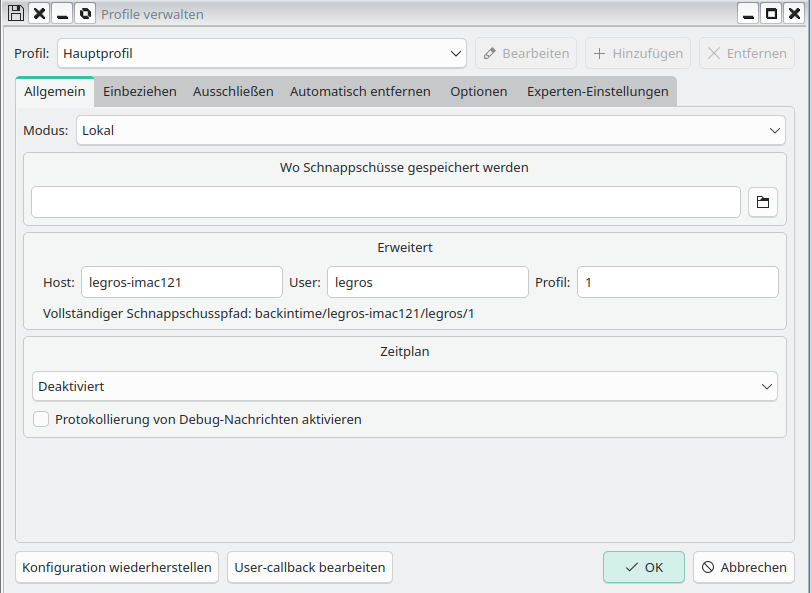Screen dimensions: 812x593
Task: Click the round icon left of the window title
Action: [x=85, y=14]
